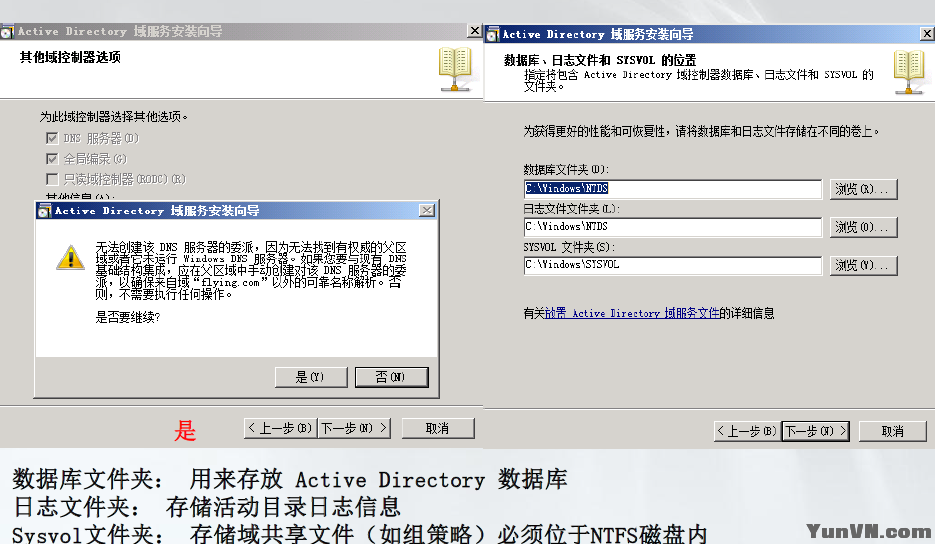Click the book icon in the left wizard header
935x544 pixels.
[456, 69]
